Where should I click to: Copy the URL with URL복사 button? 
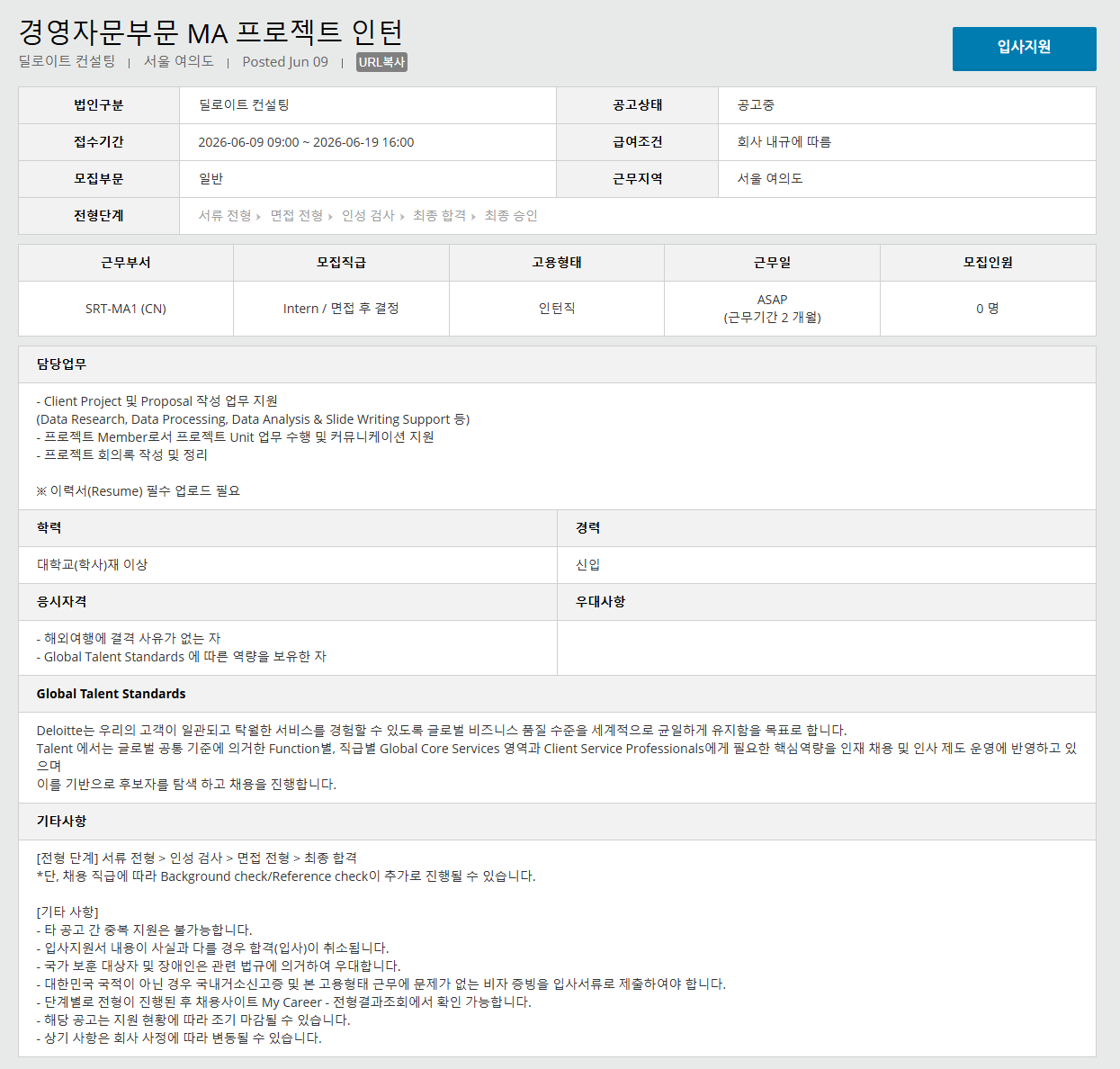(381, 62)
